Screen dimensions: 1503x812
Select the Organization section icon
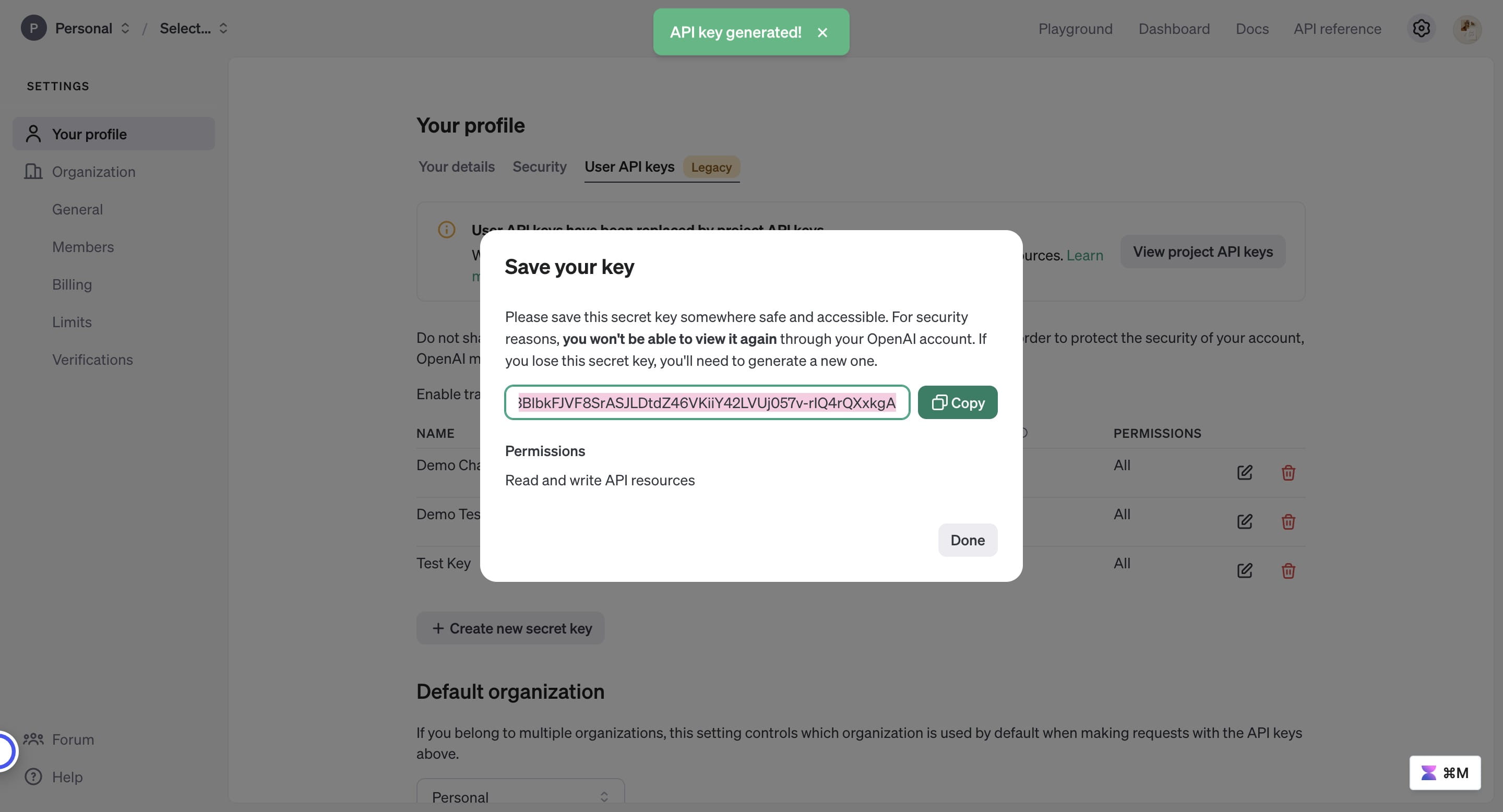point(33,172)
